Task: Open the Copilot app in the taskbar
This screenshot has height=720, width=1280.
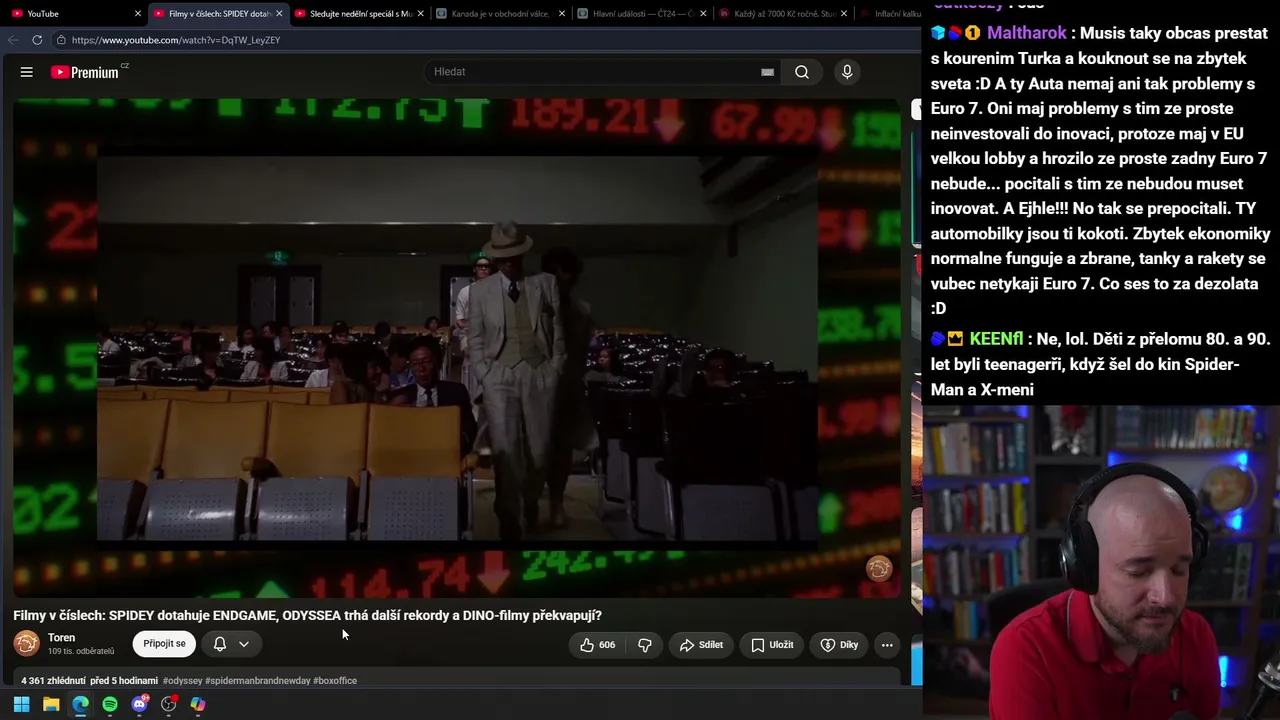Action: pyautogui.click(x=198, y=704)
